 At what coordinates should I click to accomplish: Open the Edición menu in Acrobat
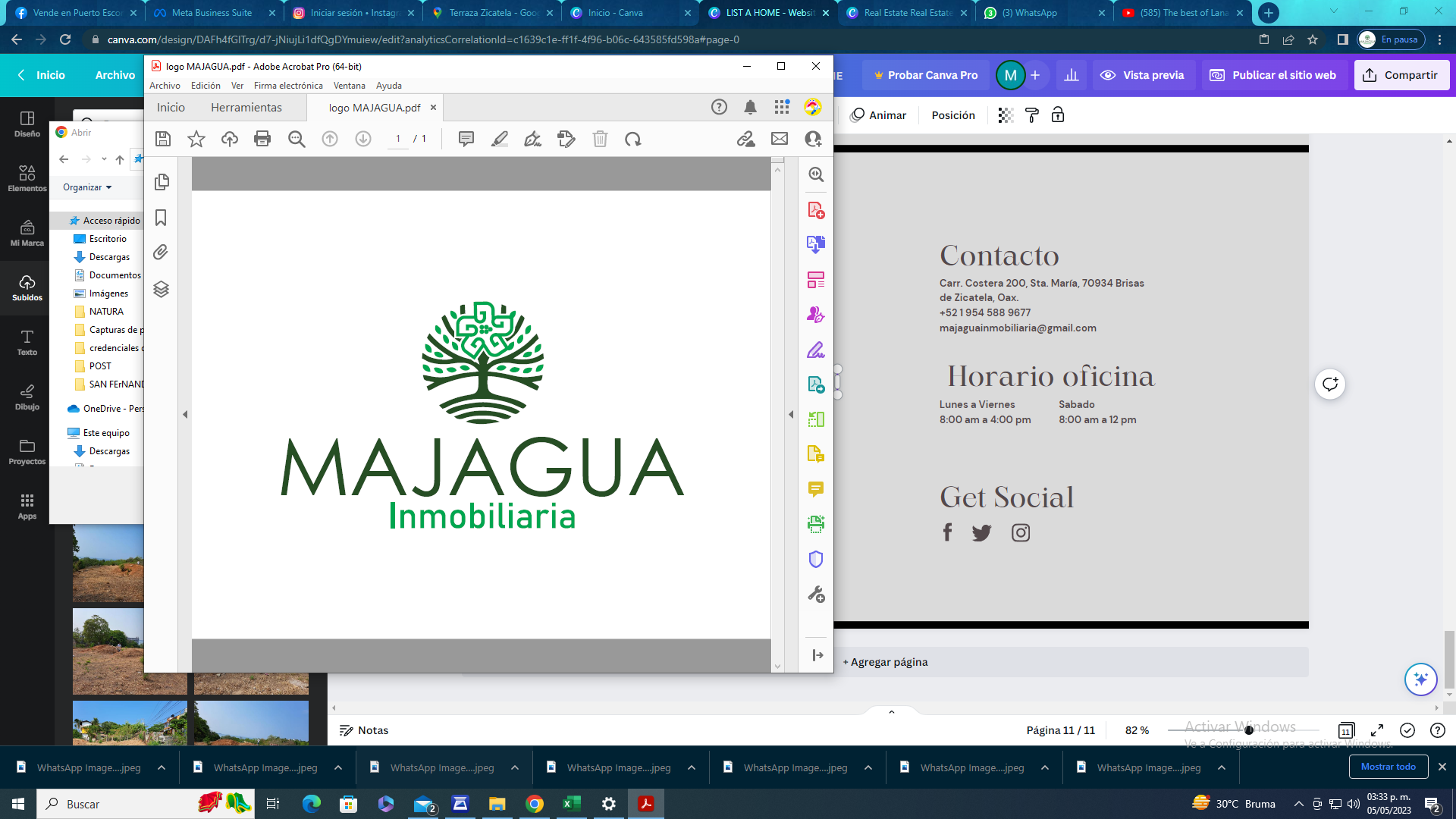click(x=206, y=86)
